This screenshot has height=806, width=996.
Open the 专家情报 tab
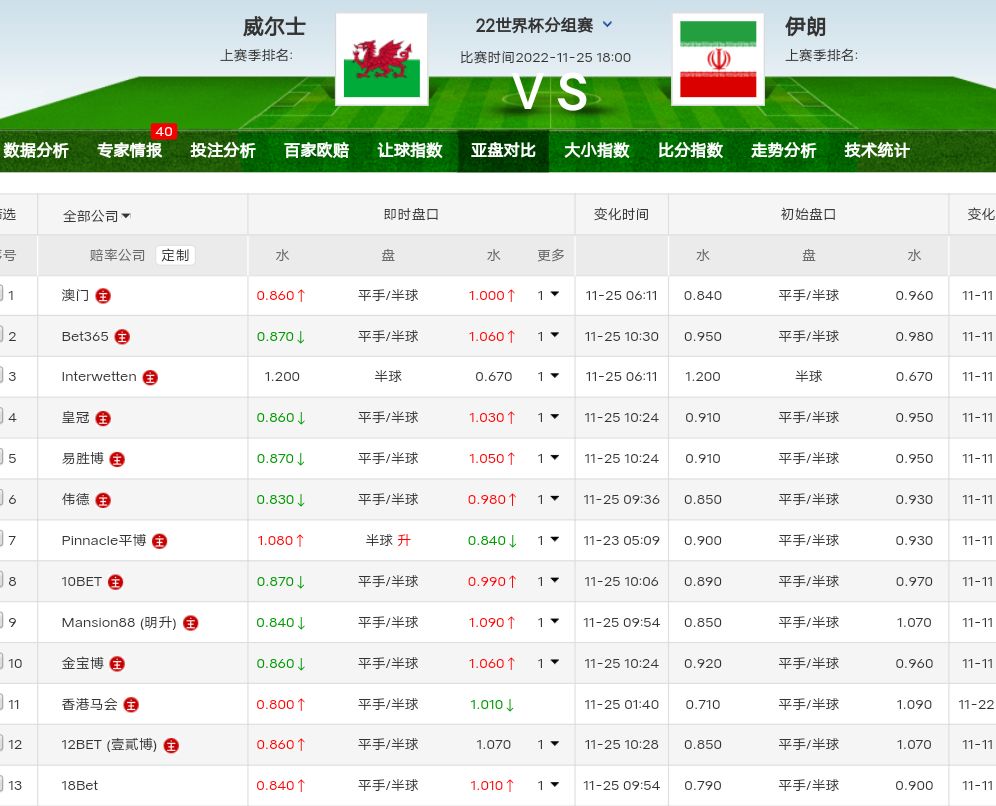pyautogui.click(x=129, y=150)
